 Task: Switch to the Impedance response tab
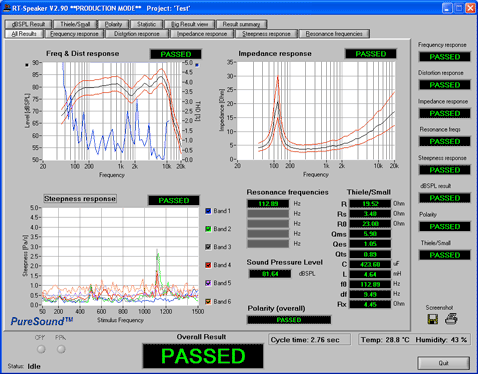pyautogui.click(x=202, y=34)
